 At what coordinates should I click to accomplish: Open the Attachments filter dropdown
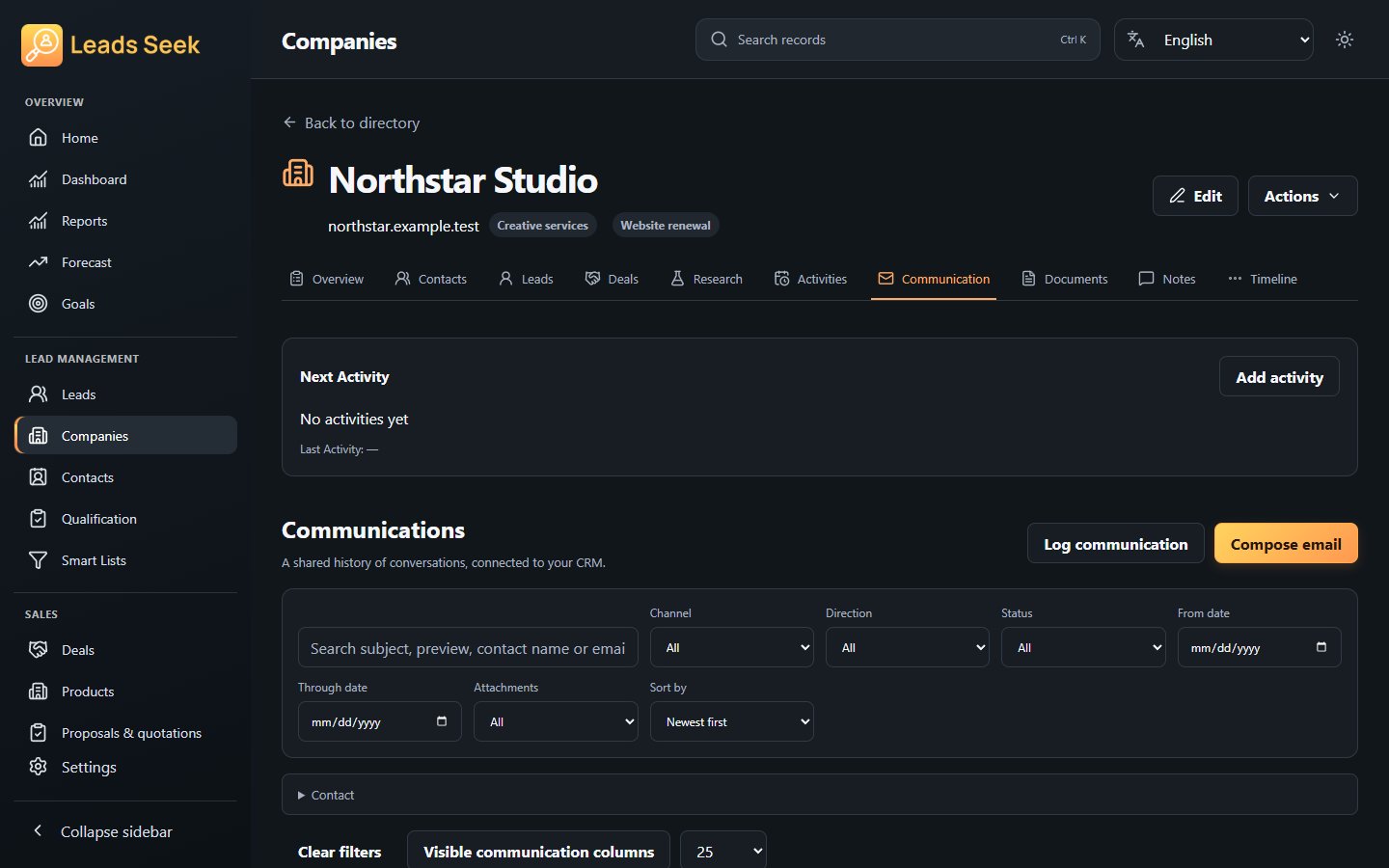coord(556,721)
